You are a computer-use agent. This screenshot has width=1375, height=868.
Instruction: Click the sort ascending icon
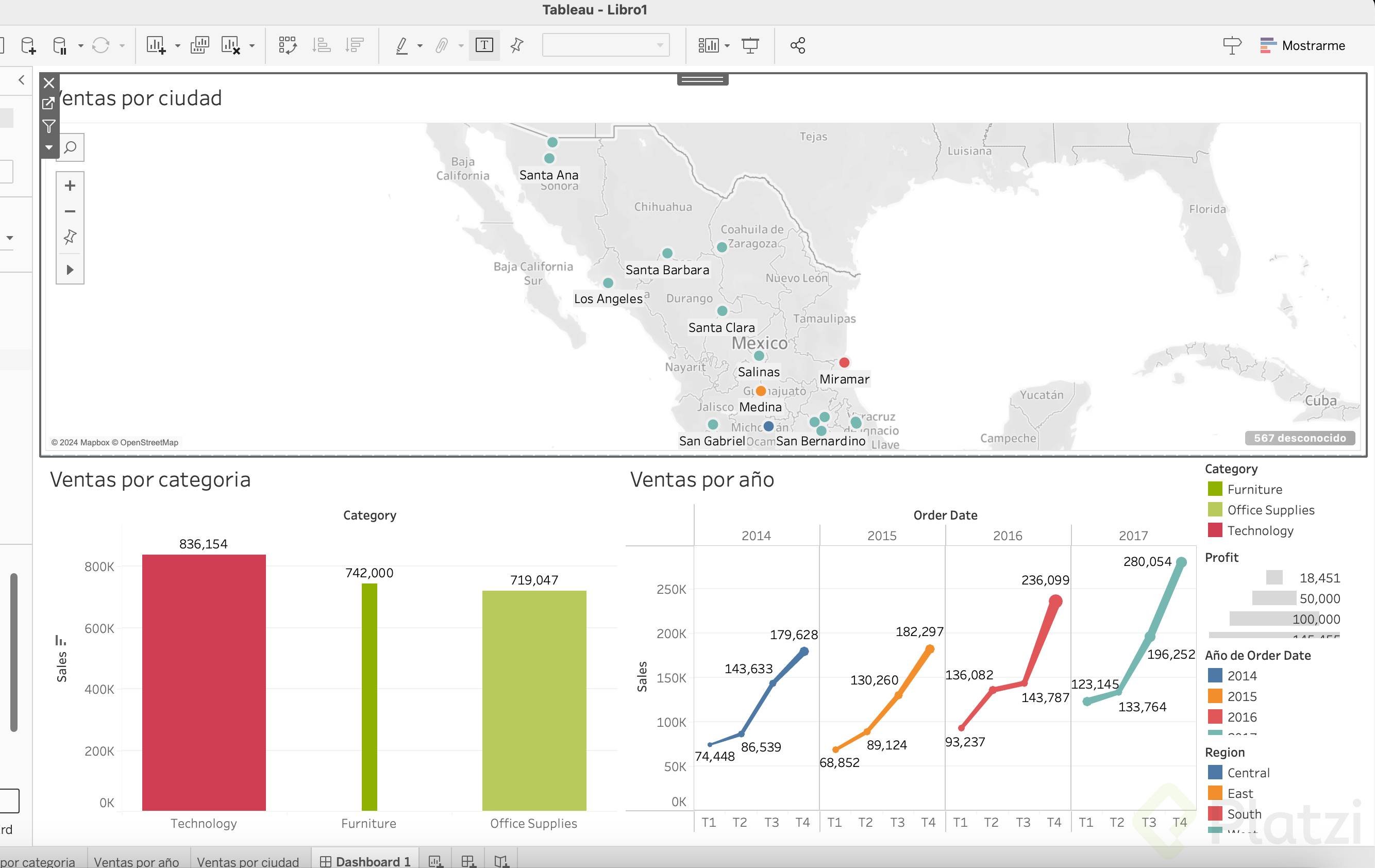(x=322, y=45)
